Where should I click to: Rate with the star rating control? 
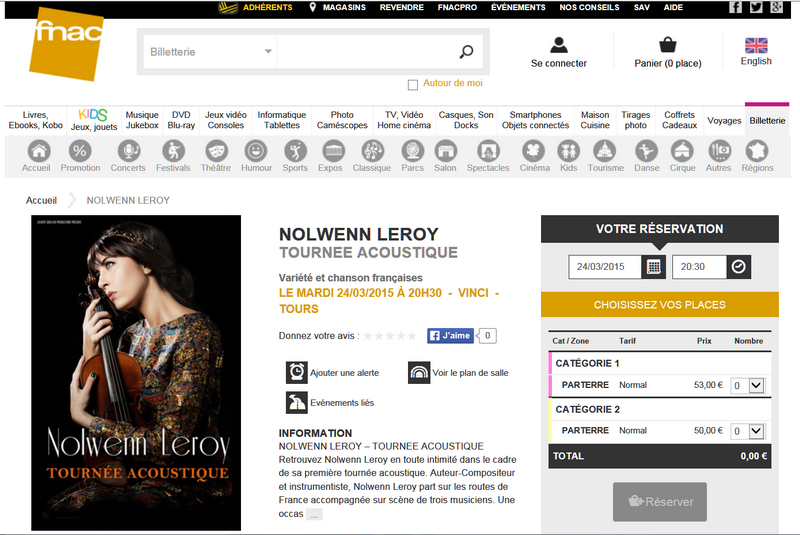coord(390,336)
